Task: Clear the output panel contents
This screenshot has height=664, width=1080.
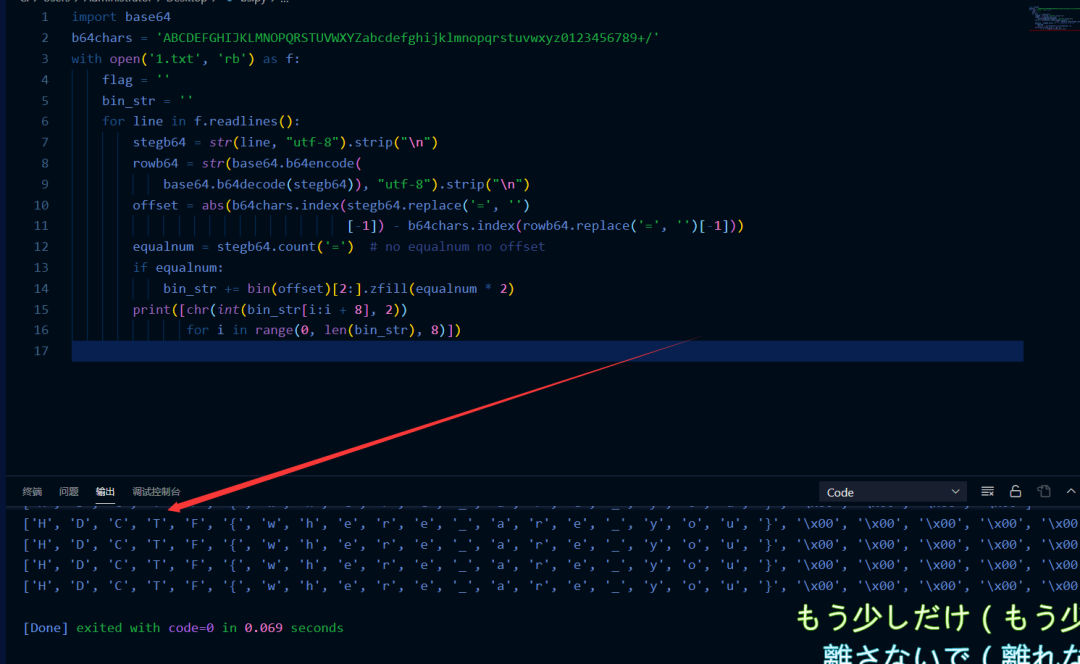Action: click(987, 491)
